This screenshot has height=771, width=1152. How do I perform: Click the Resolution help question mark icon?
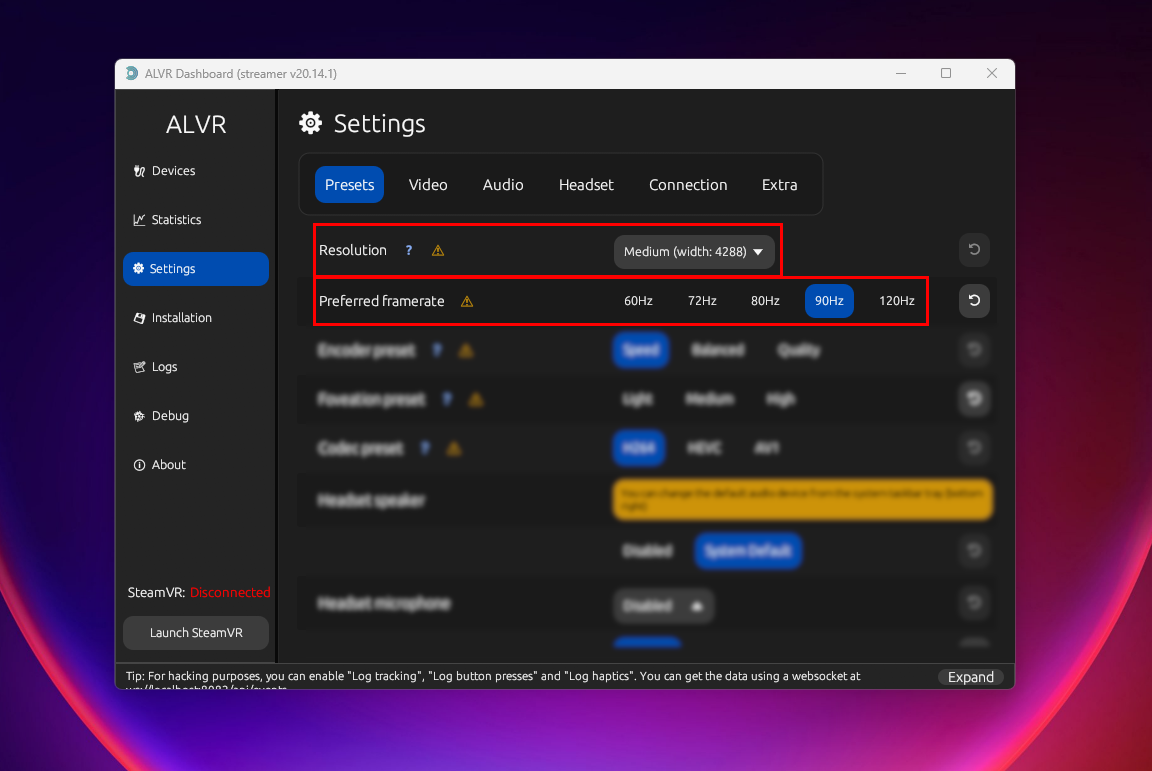click(408, 251)
